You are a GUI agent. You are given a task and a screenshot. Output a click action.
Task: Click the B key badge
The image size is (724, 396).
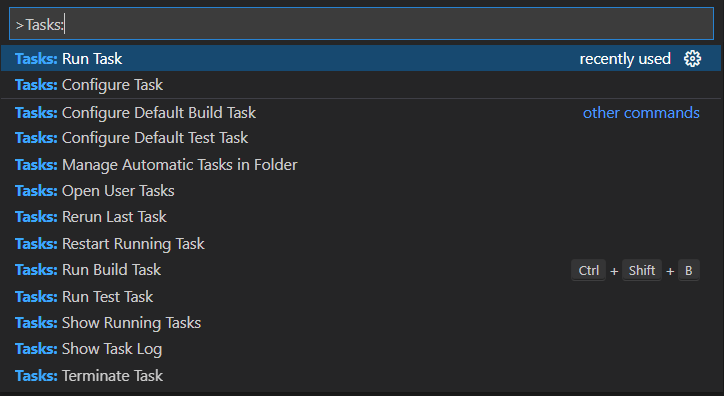point(688,270)
